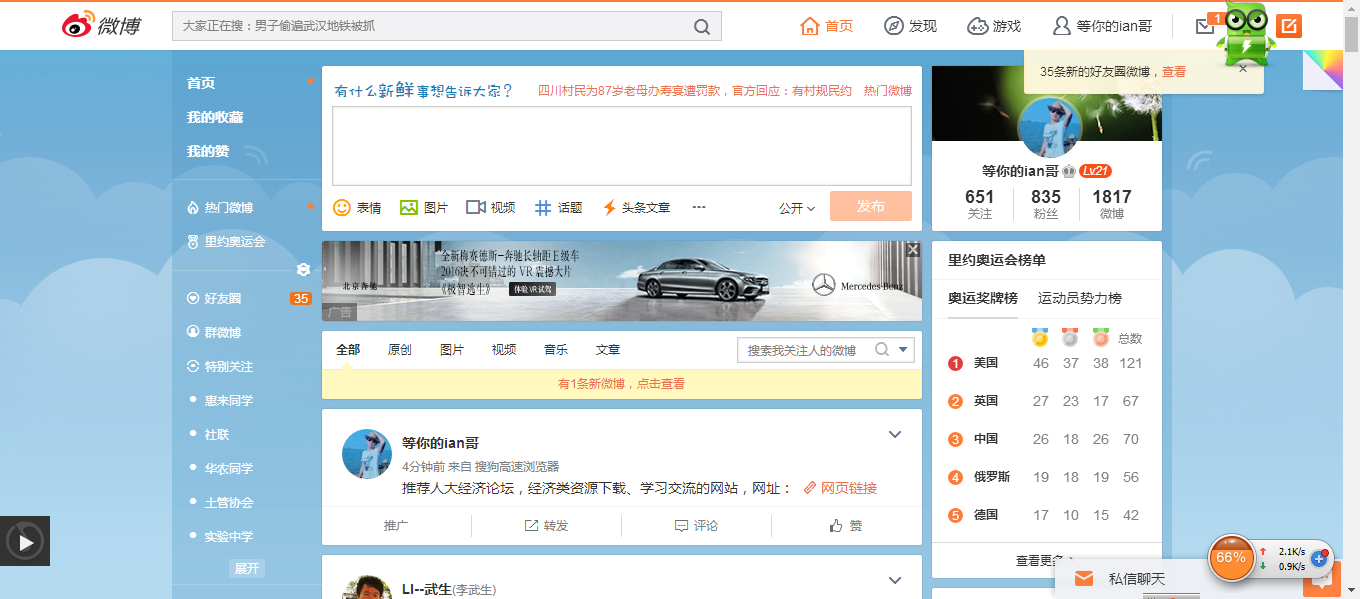The width and height of the screenshot is (1360, 599).
Task: Open 四川村民 trending headline link
Action: pyautogui.click(x=695, y=91)
